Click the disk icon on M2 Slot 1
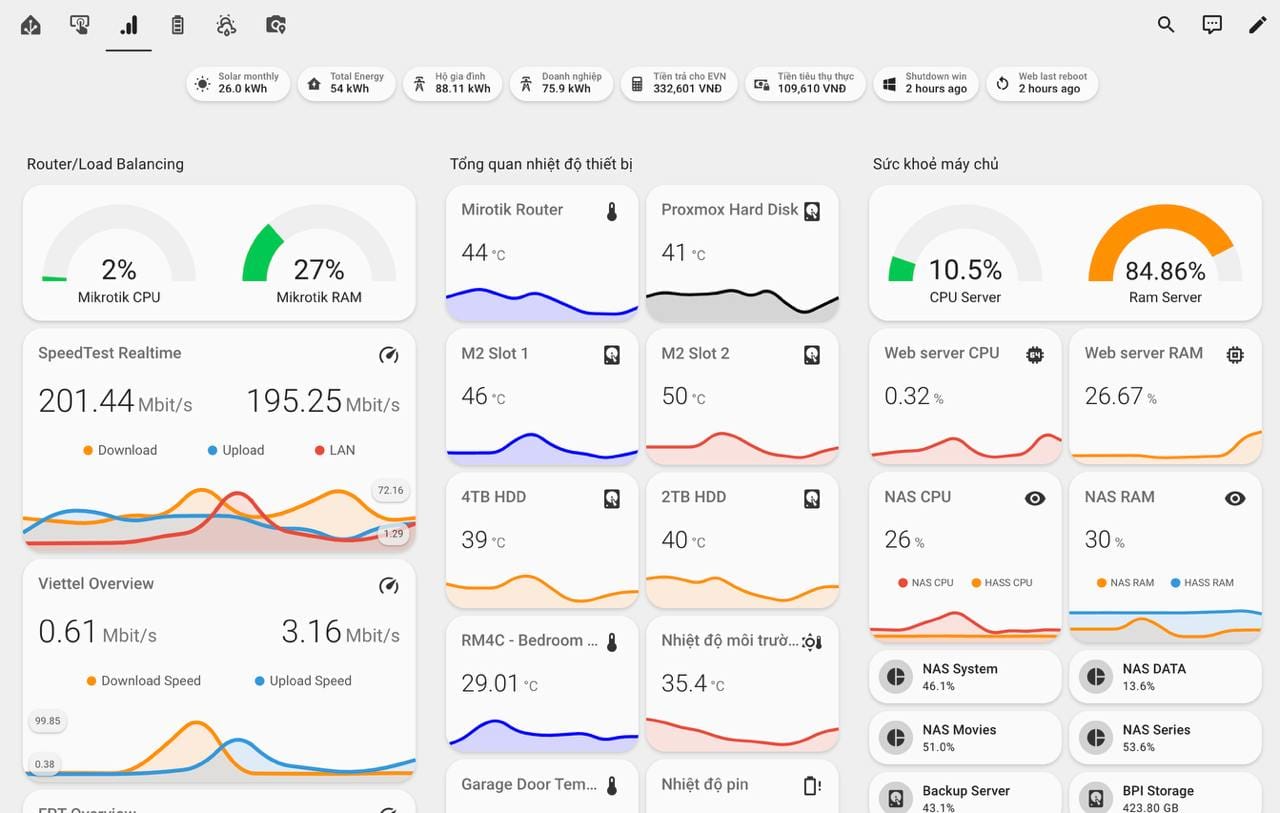Screen dimensions: 1280x813 pos(612,355)
